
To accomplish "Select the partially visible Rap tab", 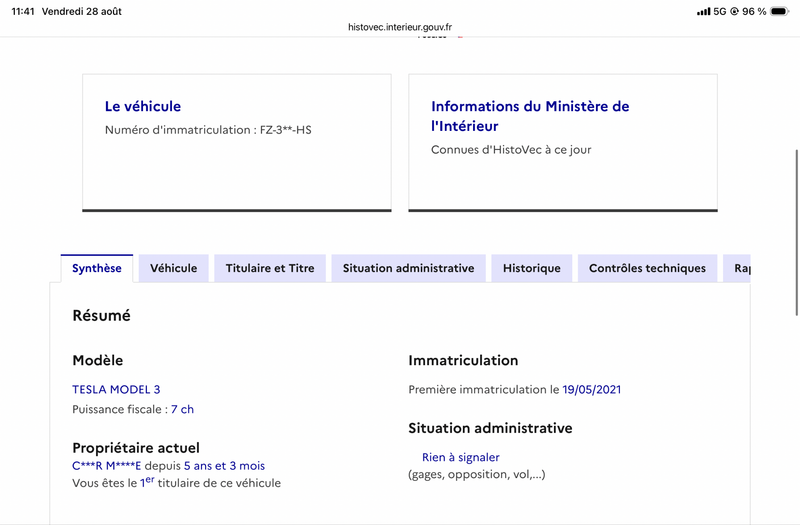I will point(737,268).
